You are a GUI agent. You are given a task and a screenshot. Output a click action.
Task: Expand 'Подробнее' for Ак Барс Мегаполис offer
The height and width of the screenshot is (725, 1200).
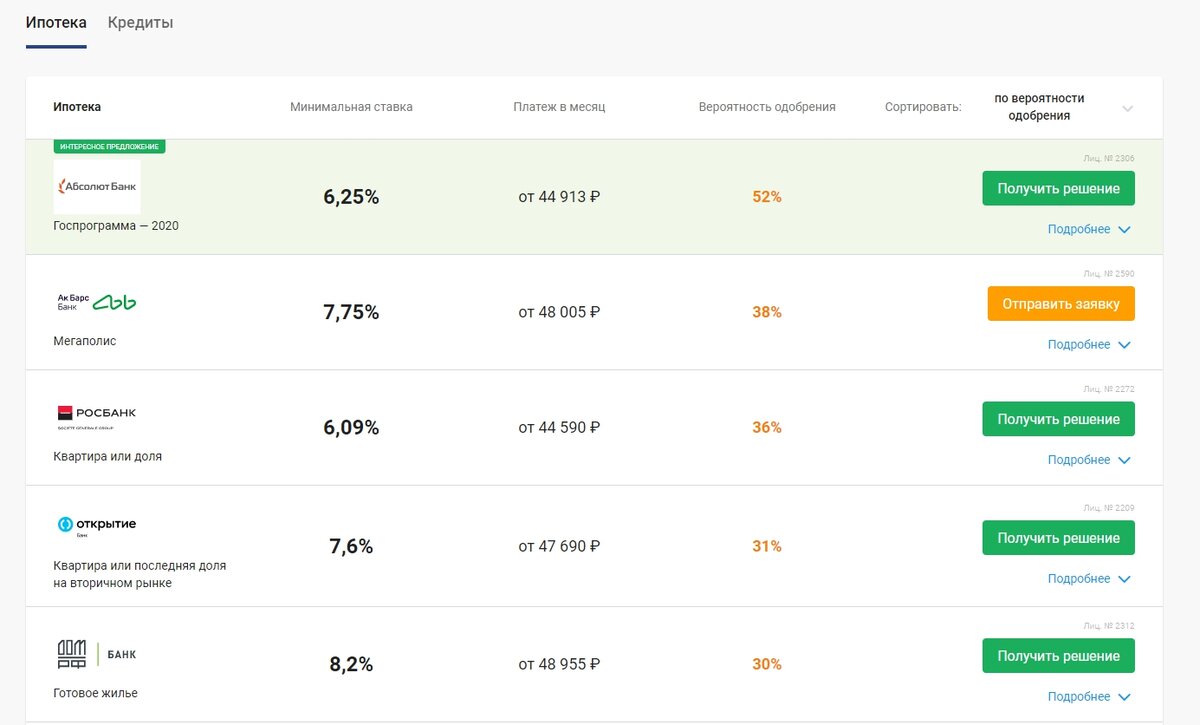click(1089, 344)
